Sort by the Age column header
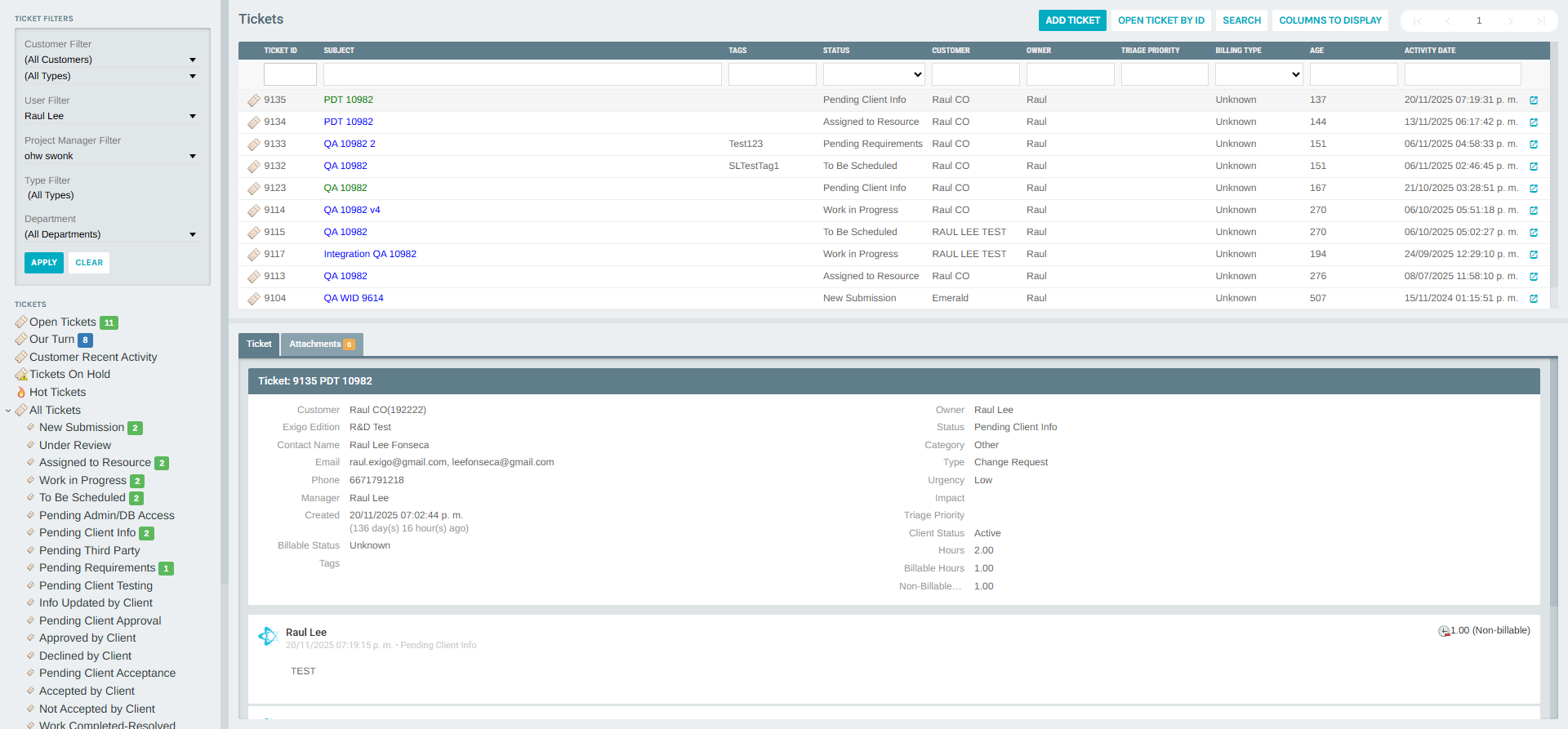 pos(1316,51)
